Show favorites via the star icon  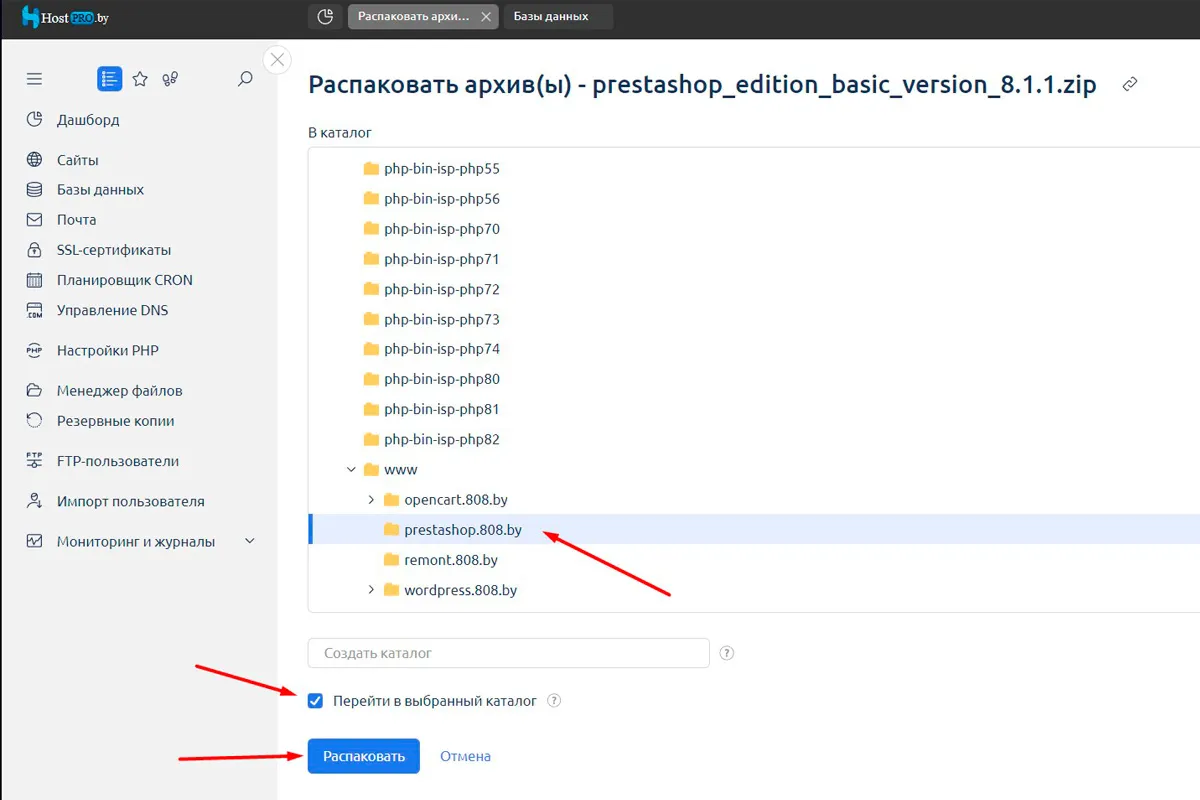point(140,79)
